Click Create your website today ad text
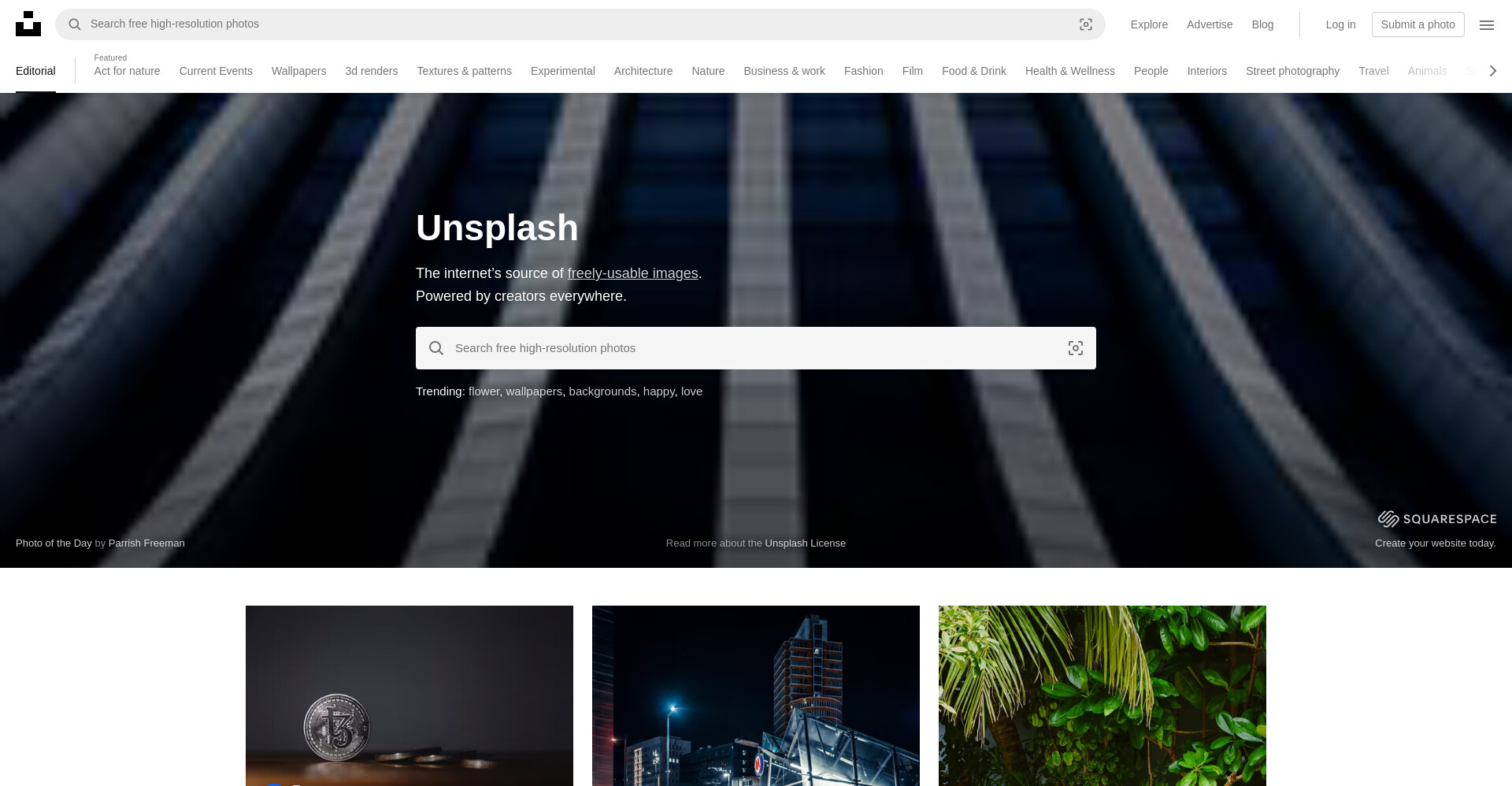This screenshot has height=786, width=1512. pos(1435,543)
